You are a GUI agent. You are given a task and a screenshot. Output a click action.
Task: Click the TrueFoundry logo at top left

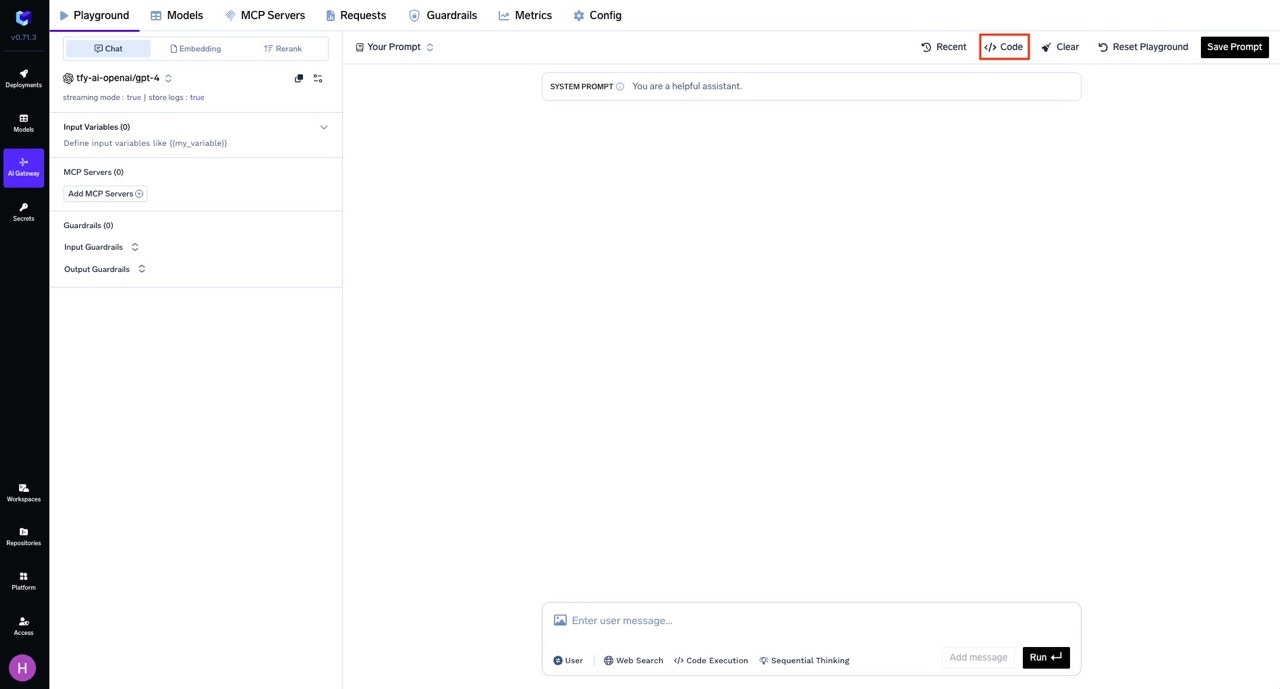coord(23,18)
